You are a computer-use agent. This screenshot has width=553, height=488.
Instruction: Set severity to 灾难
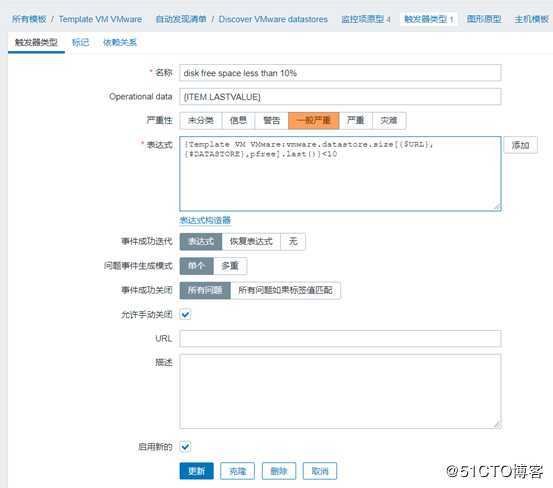tap(389, 121)
